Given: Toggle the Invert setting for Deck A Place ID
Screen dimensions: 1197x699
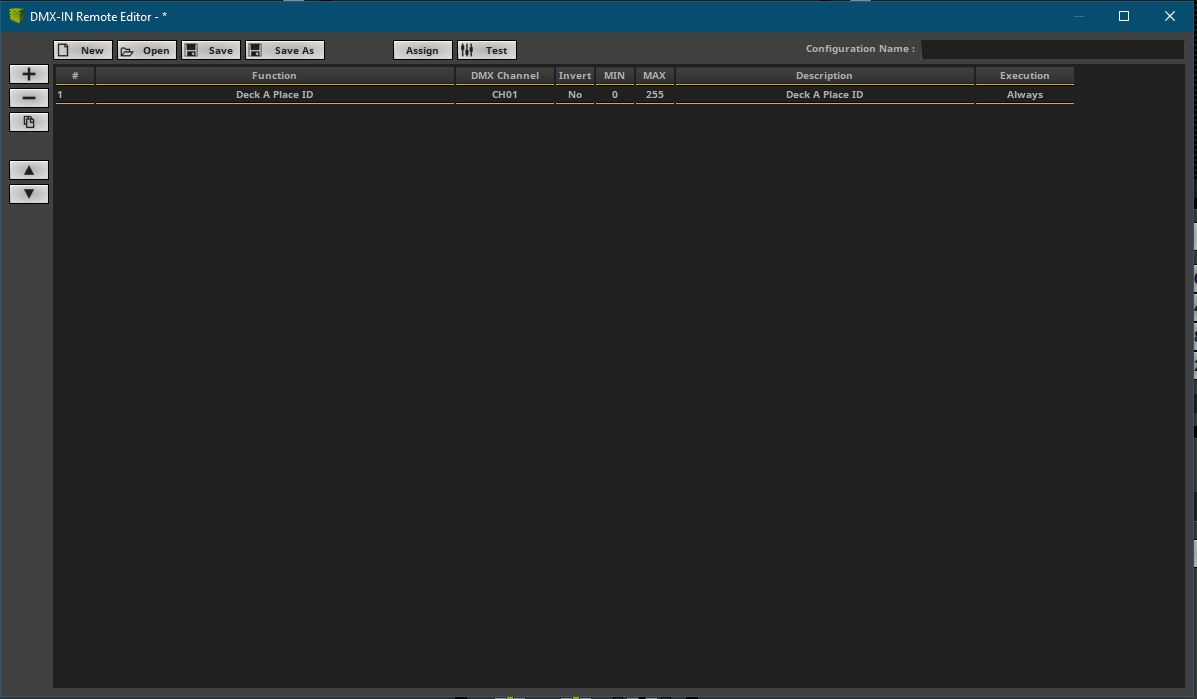Looking at the screenshot, I should tap(575, 94).
